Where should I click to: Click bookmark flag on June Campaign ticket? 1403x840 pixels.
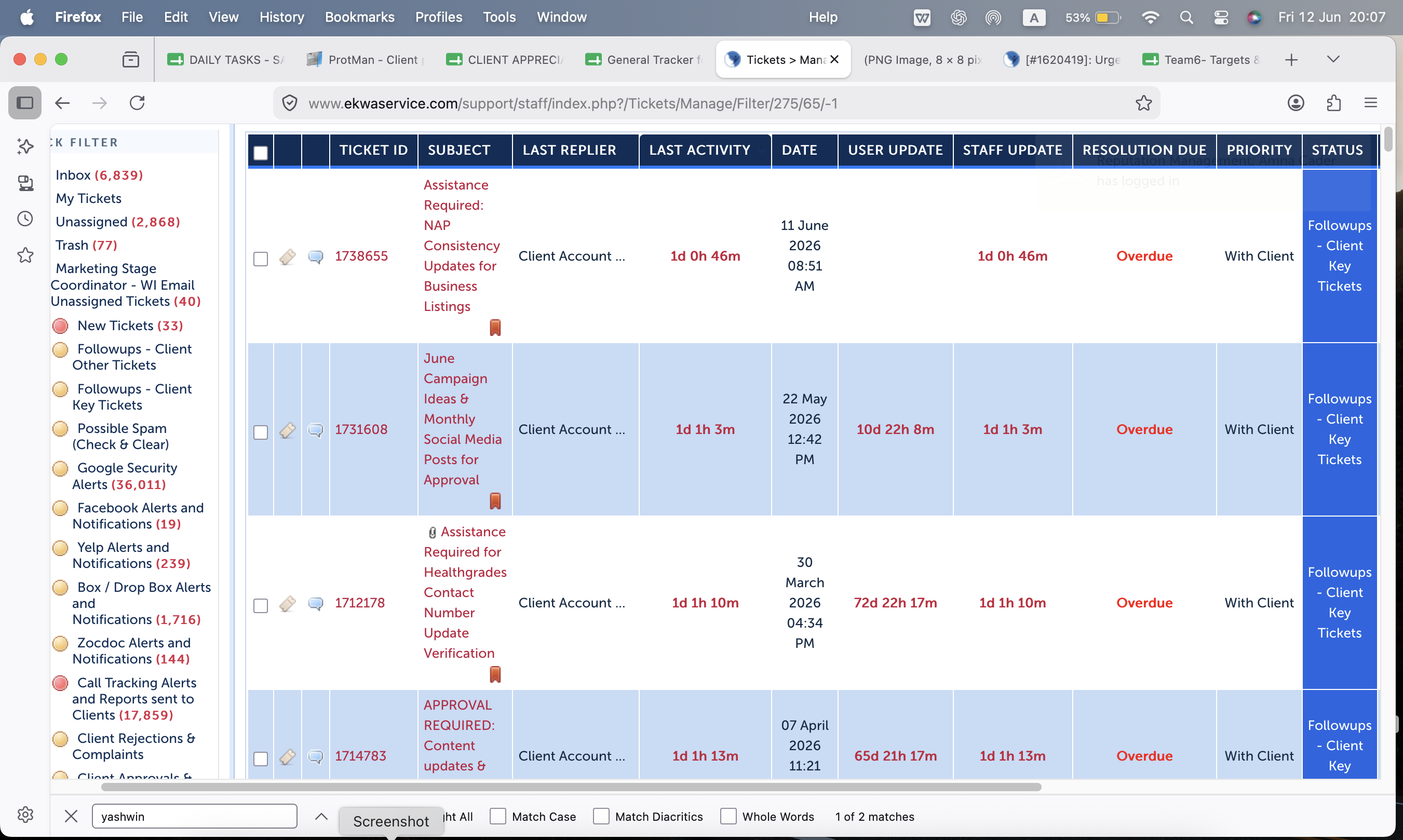[495, 501]
